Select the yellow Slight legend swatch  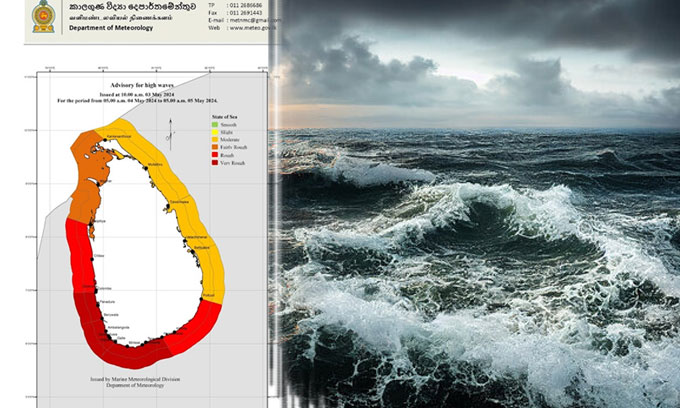coord(215,132)
